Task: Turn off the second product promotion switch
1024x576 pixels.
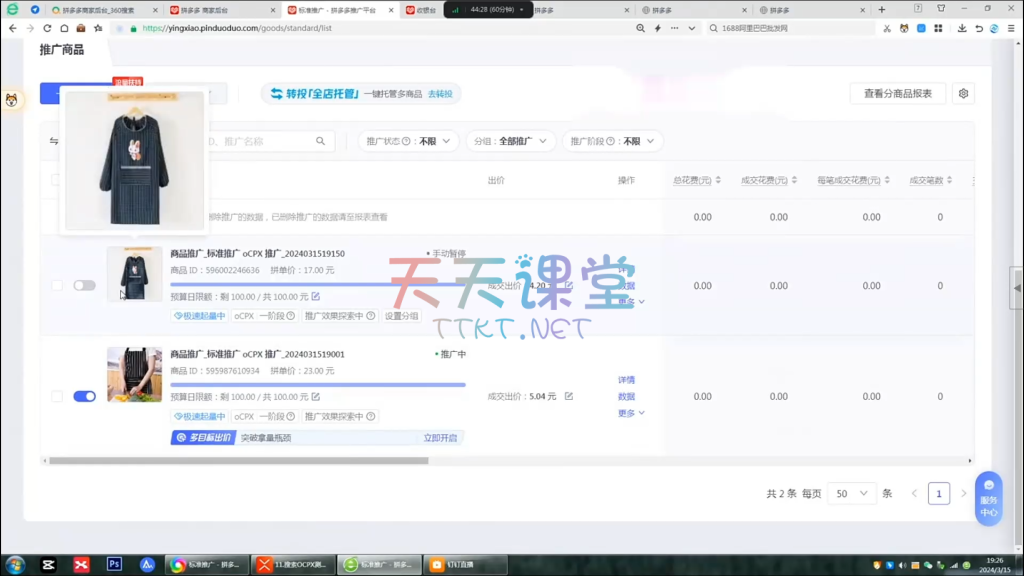Action: tap(84, 397)
